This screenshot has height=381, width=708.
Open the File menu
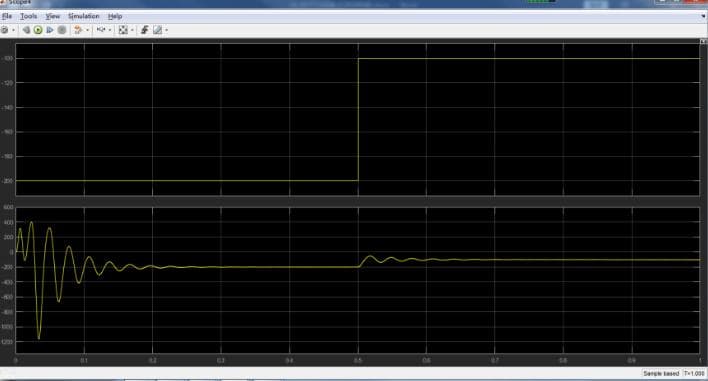(7, 16)
